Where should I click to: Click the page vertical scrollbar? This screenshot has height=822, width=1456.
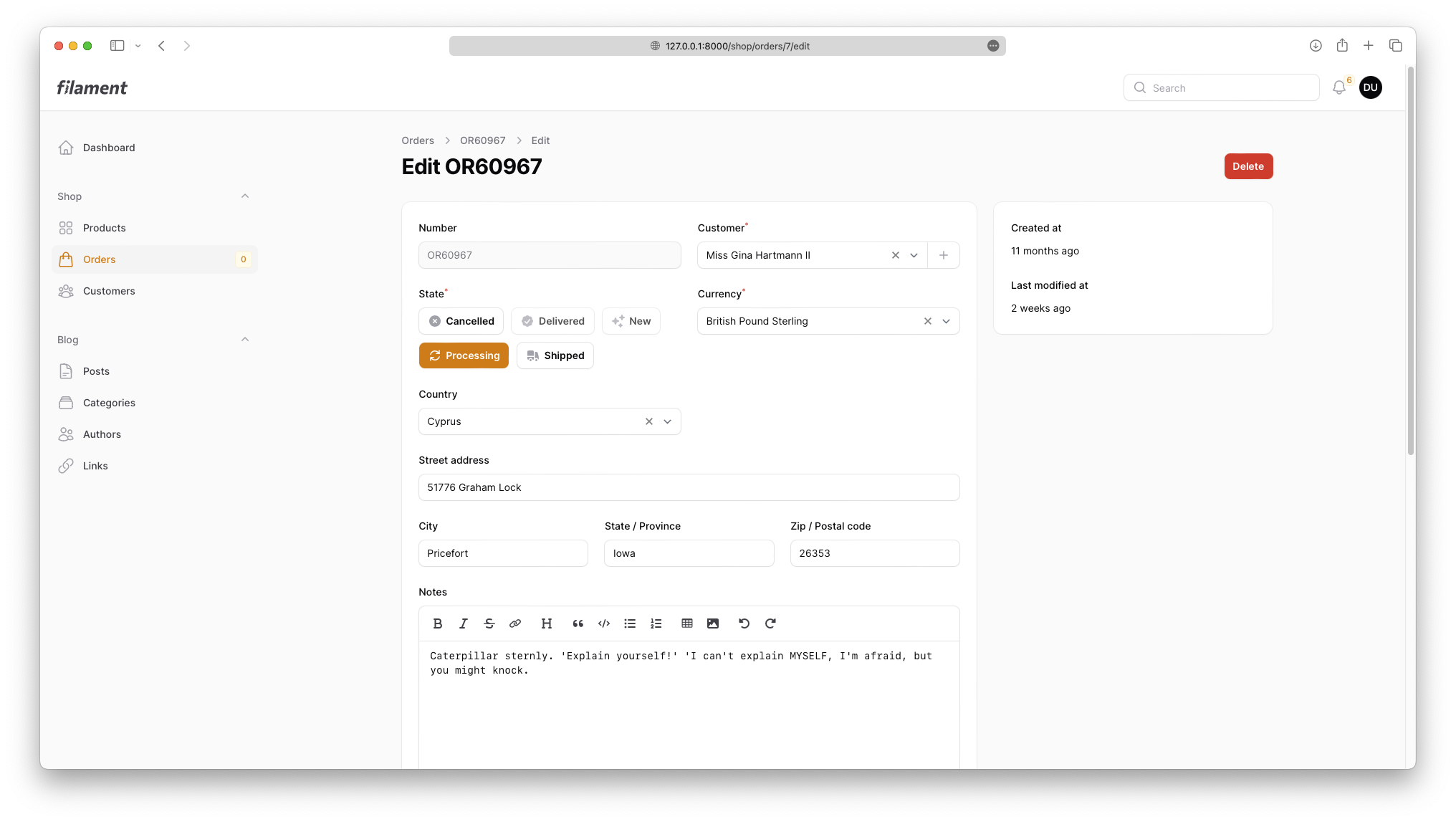(1410, 262)
